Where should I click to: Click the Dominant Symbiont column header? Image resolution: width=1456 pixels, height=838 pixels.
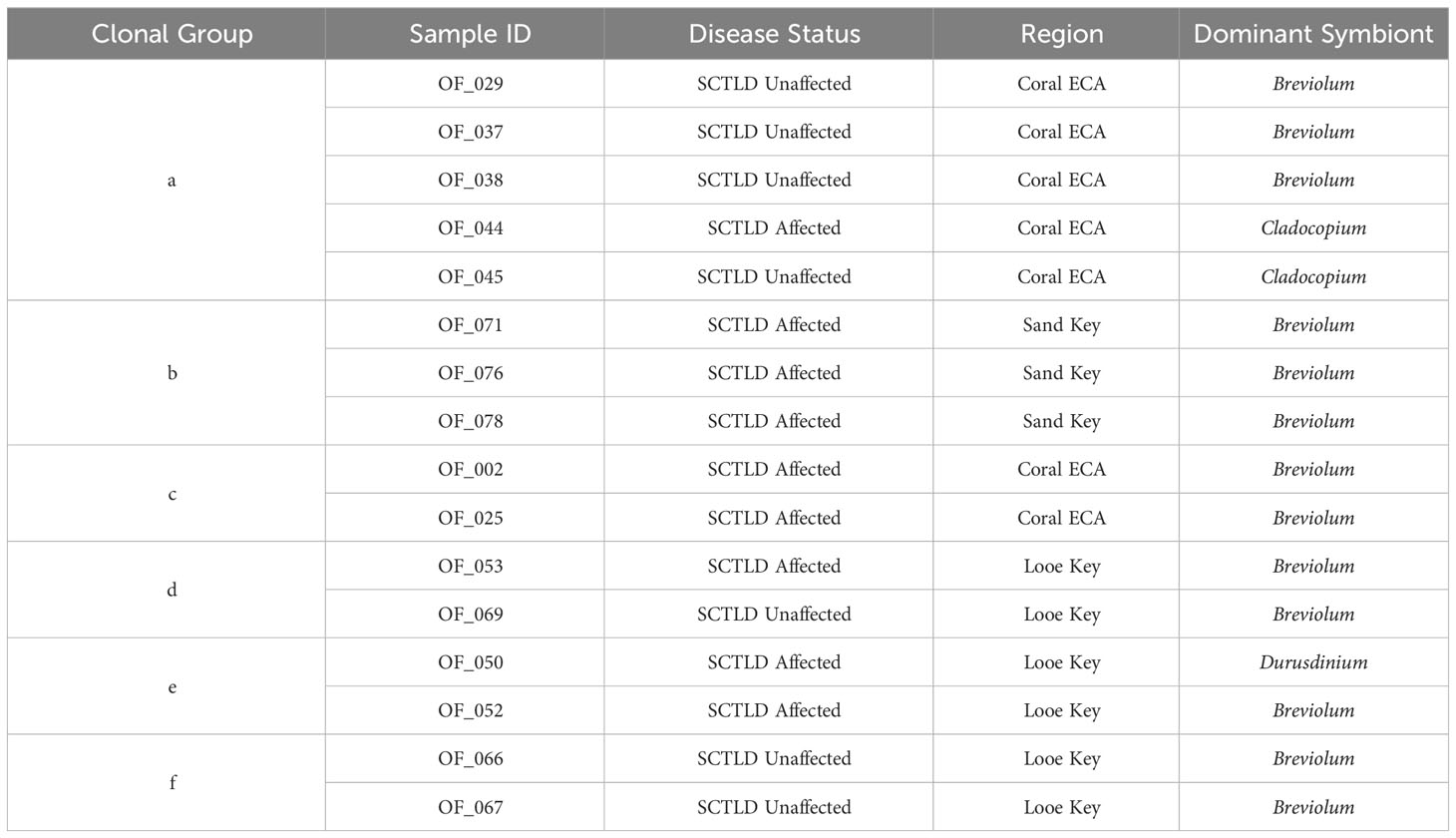point(1313,34)
